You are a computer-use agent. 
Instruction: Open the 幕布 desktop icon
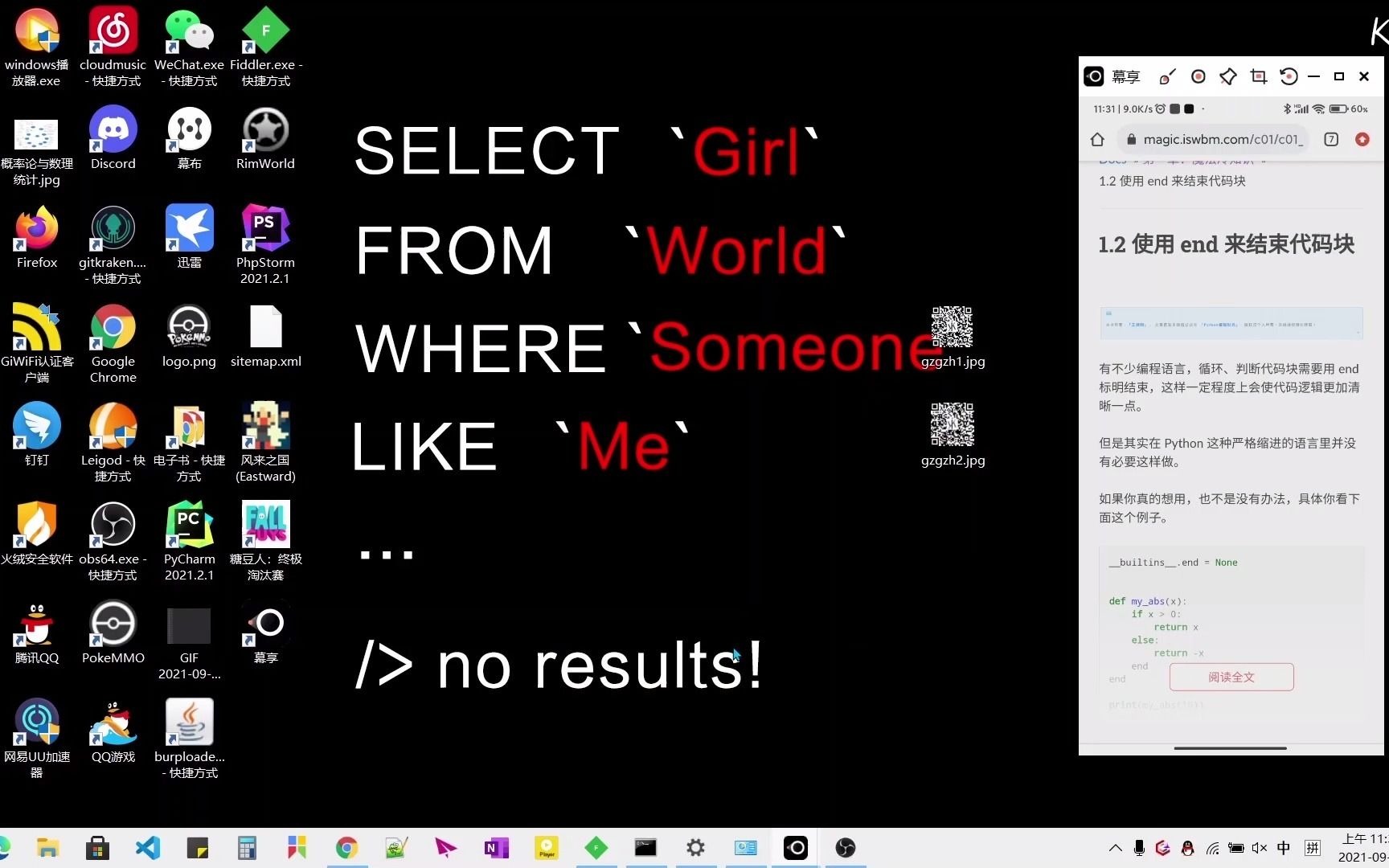(x=189, y=138)
